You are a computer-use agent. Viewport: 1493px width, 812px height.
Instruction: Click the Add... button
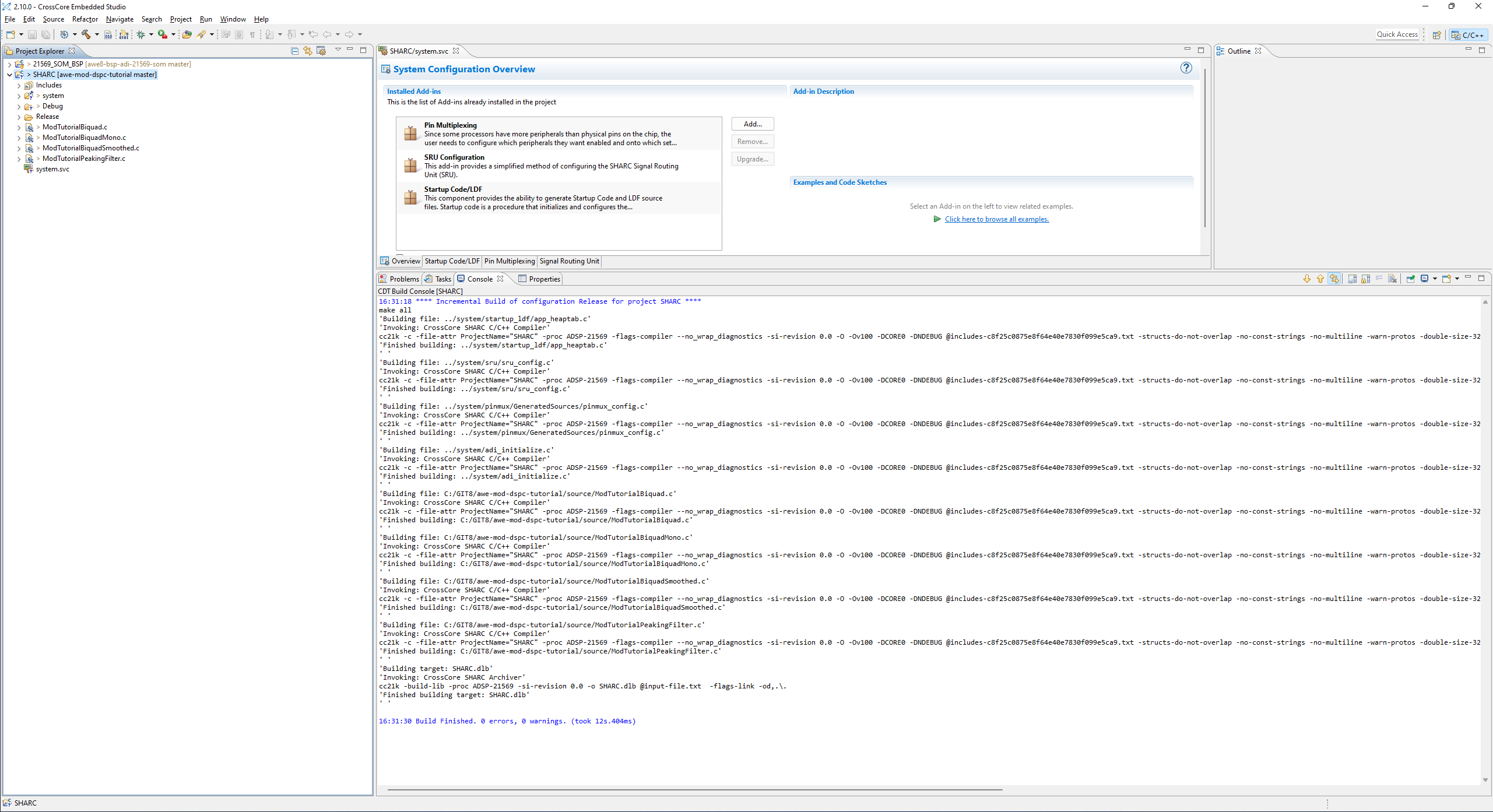[752, 124]
